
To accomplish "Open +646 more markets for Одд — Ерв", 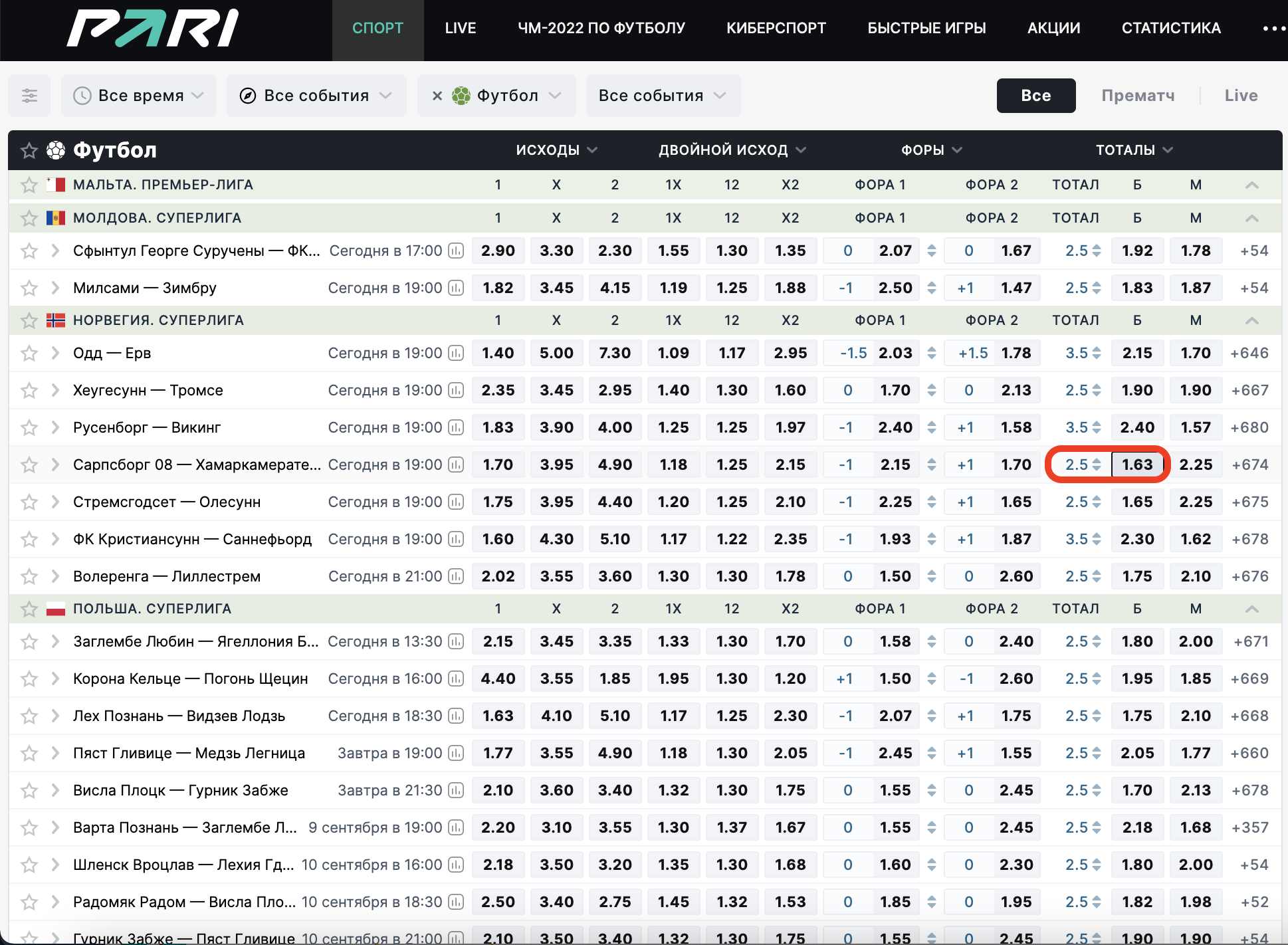I will coord(1249,353).
